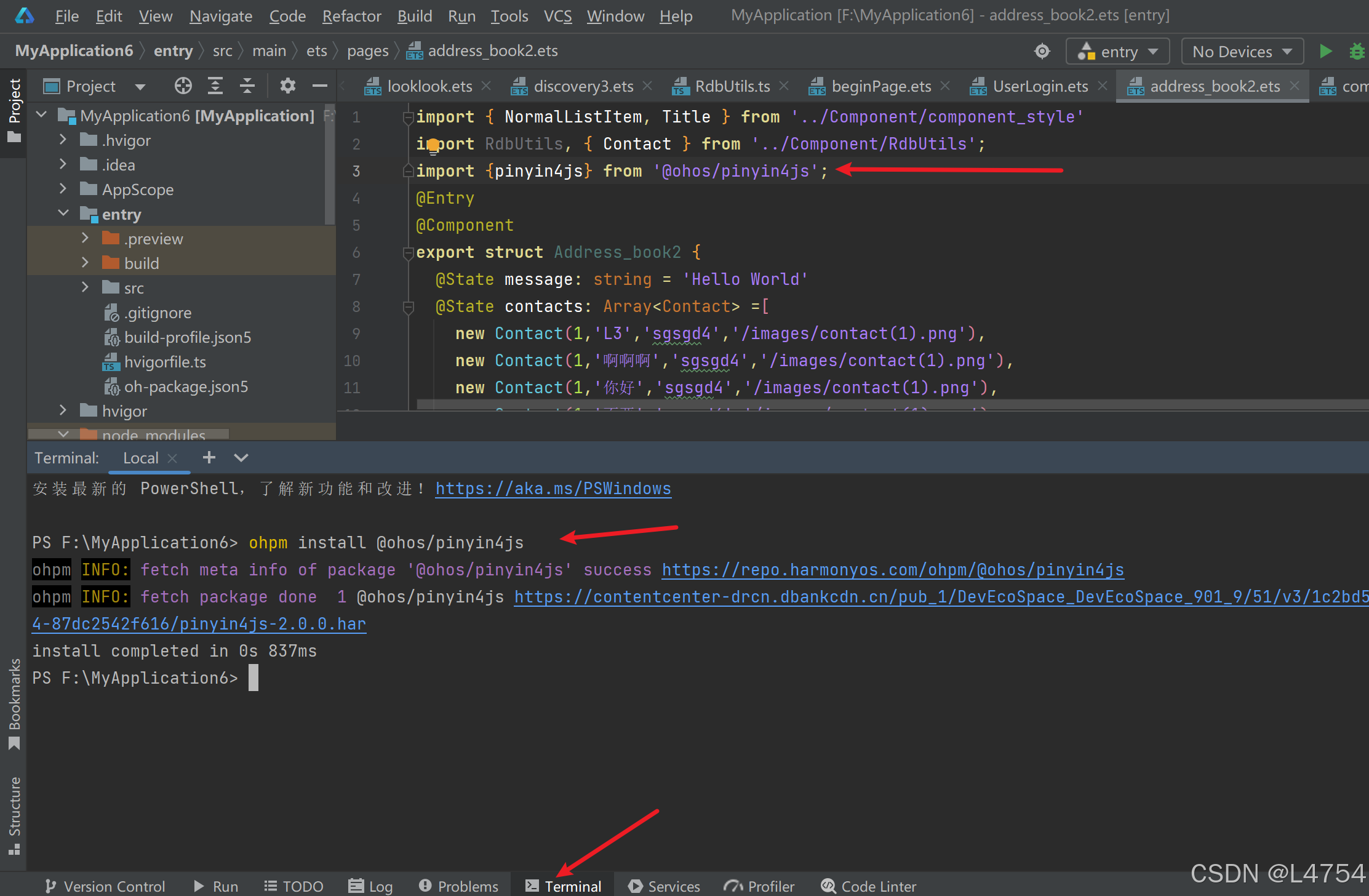1369x896 pixels.
Task: Fold the contacts array at line 8
Action: [407, 306]
